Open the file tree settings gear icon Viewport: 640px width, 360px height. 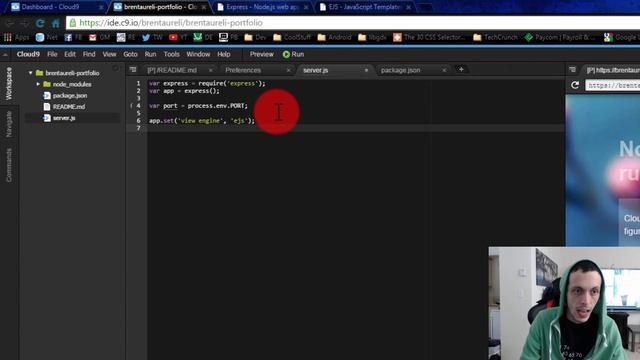(x=116, y=69)
